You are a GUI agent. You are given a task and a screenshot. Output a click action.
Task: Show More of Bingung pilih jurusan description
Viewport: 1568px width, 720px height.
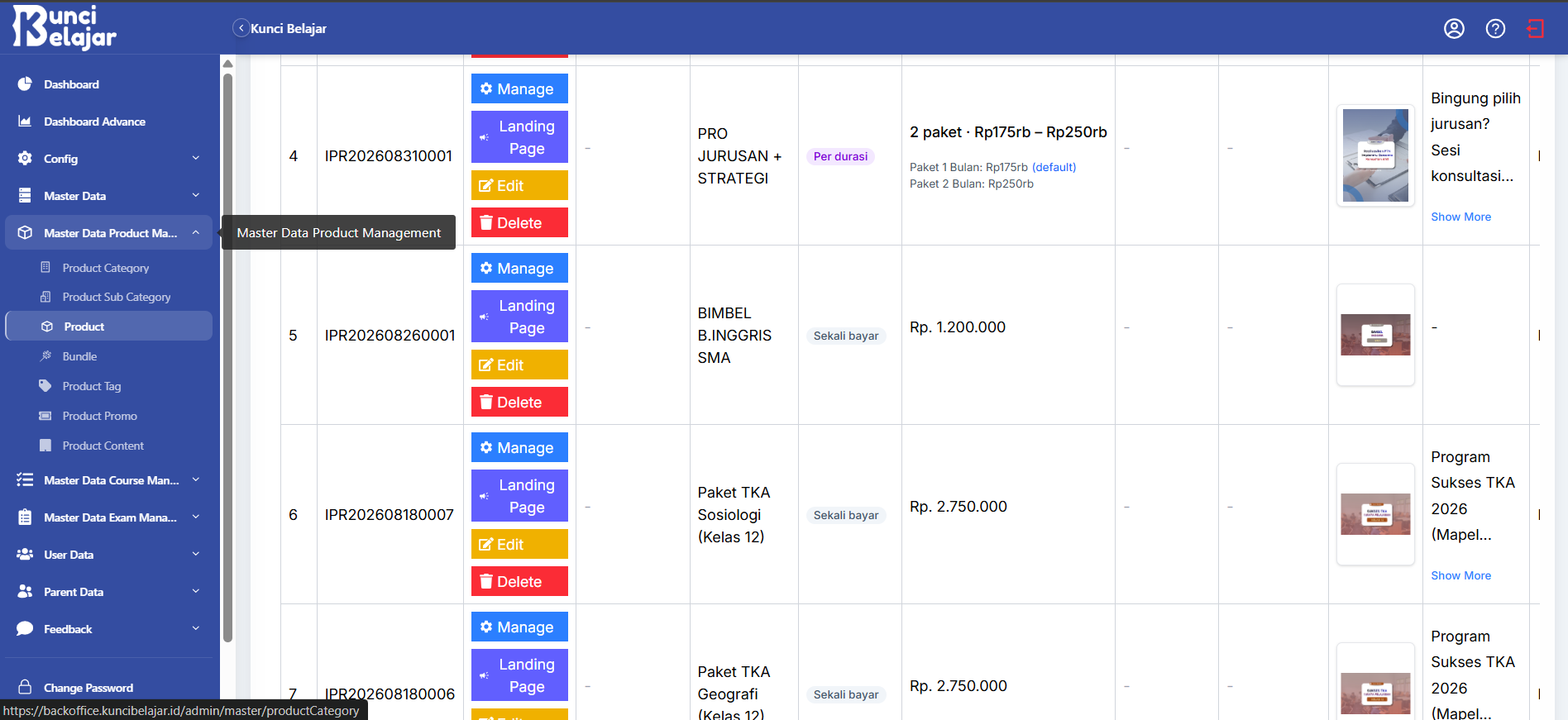click(x=1461, y=217)
